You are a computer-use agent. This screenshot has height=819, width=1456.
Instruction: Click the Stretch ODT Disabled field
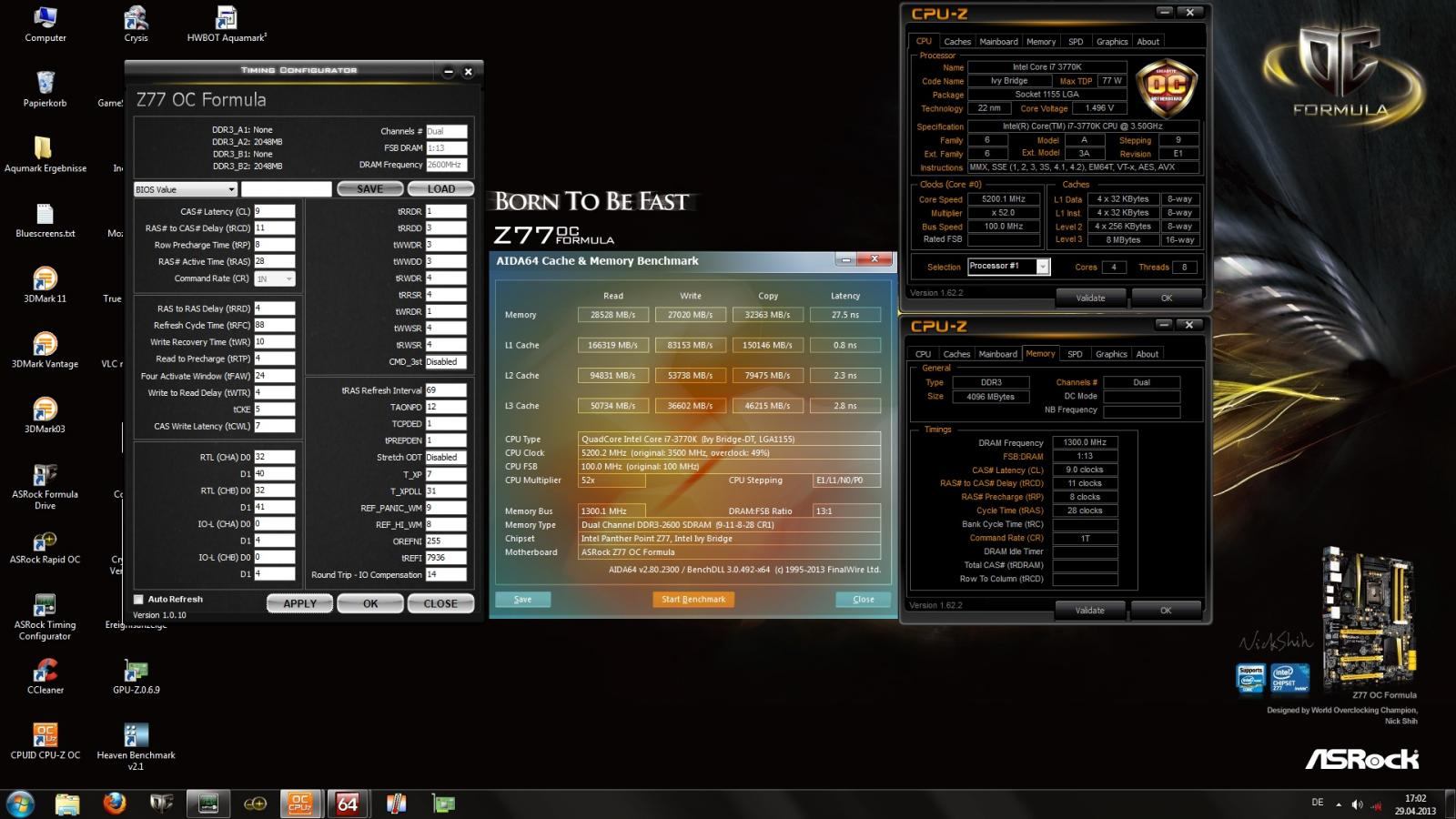coord(446,458)
